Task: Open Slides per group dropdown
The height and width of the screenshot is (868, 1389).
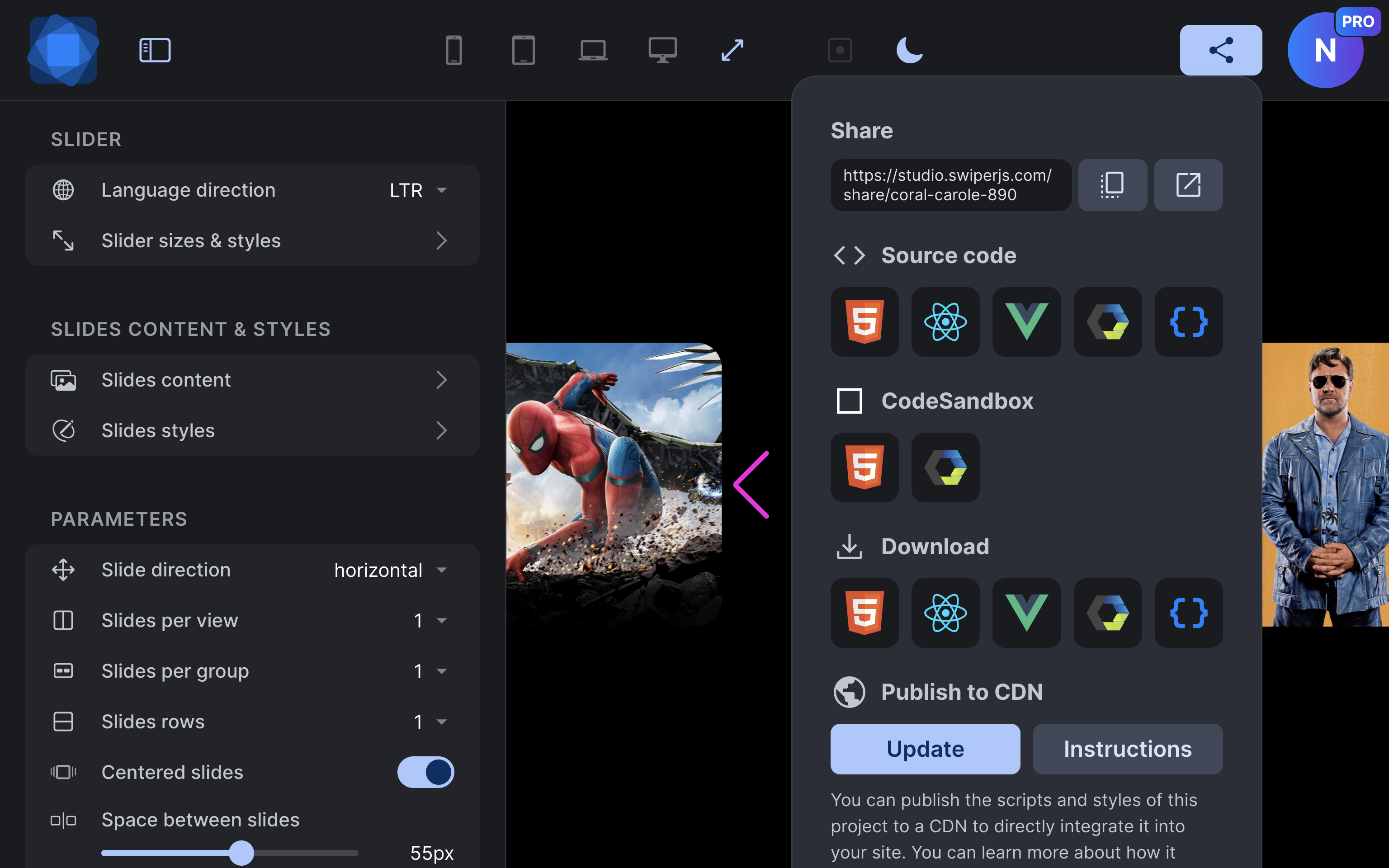Action: point(253,671)
